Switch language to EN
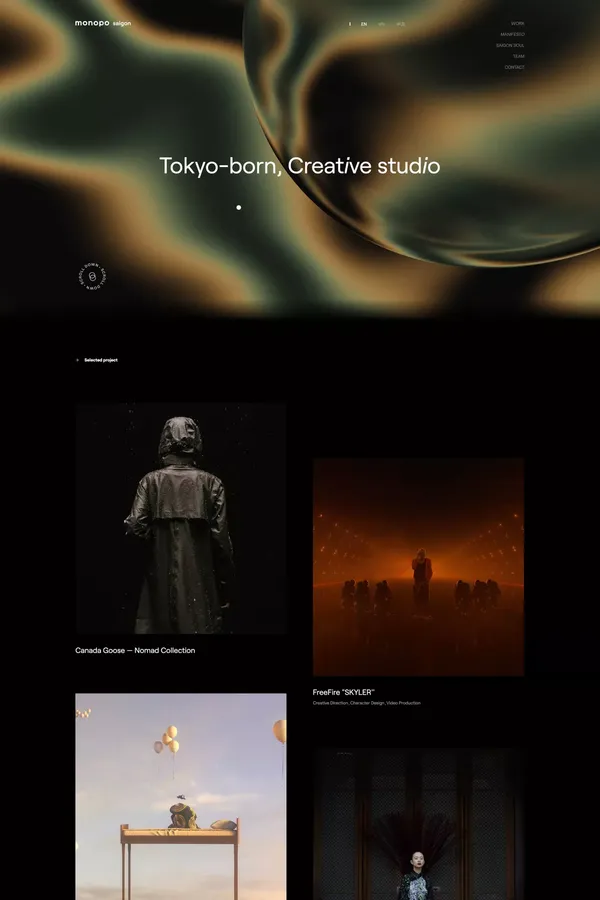The height and width of the screenshot is (900, 600). pos(364,24)
